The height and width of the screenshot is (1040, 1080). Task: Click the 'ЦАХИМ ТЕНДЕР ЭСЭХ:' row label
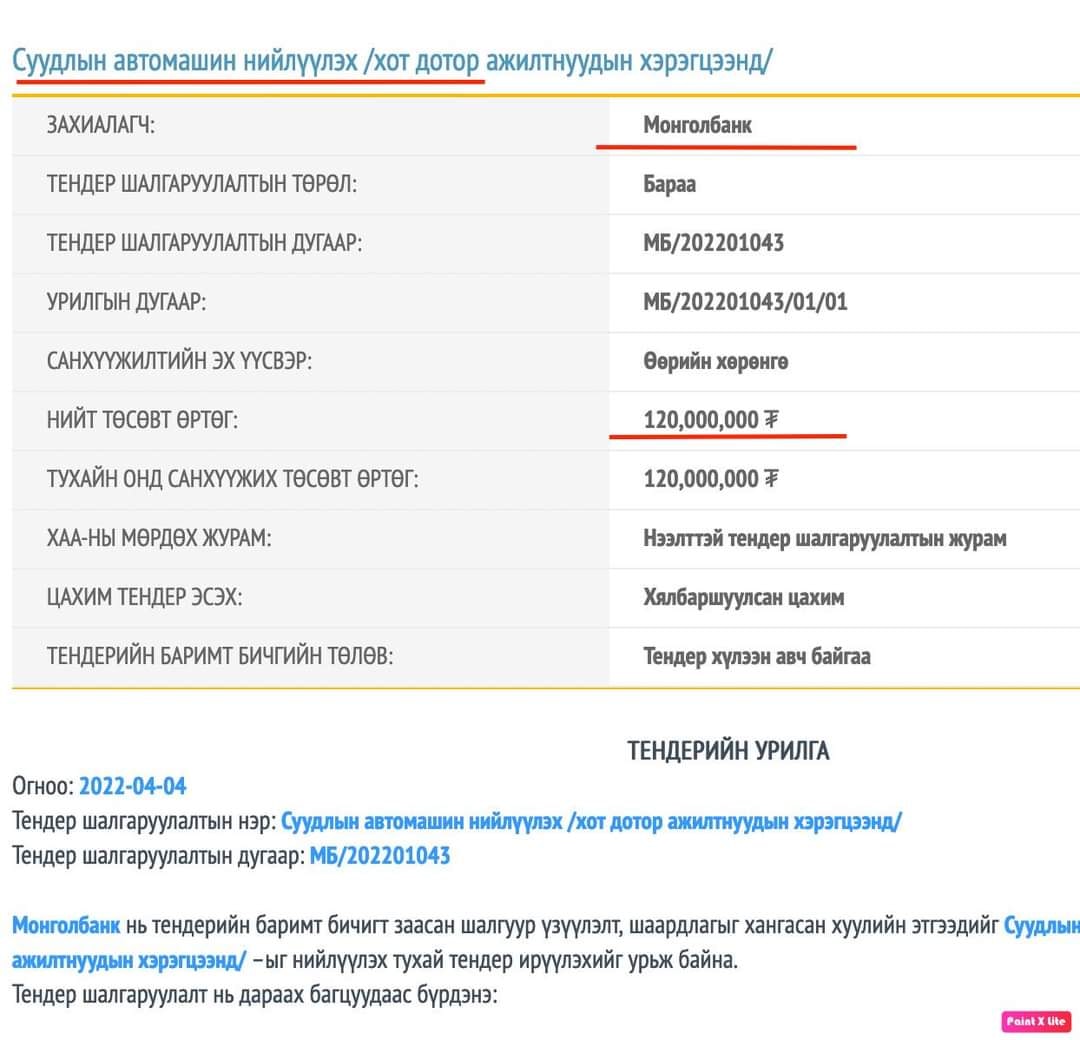pos(144,597)
